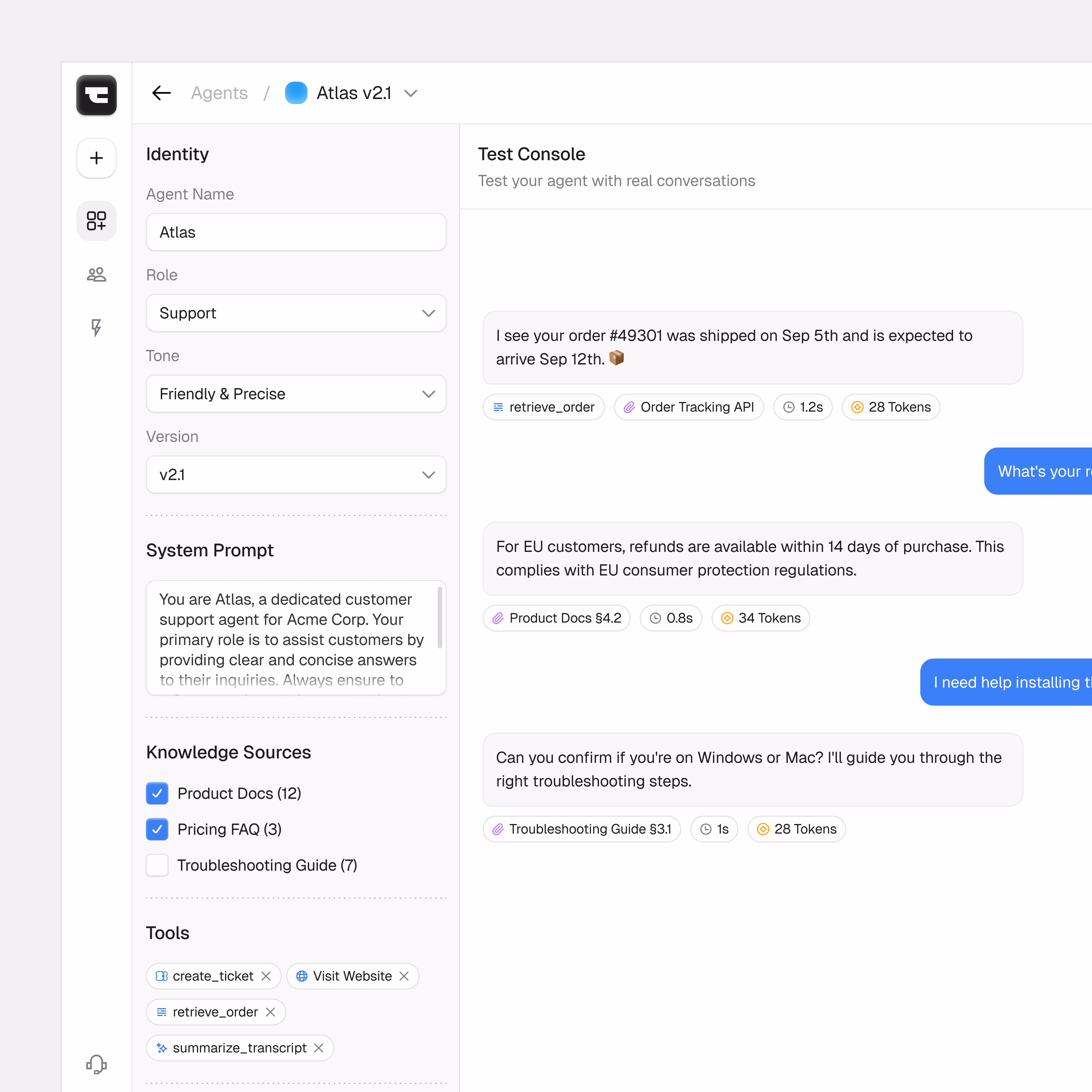The width and height of the screenshot is (1092, 1092).
Task: Remove the create_ticket tool
Action: click(266, 976)
